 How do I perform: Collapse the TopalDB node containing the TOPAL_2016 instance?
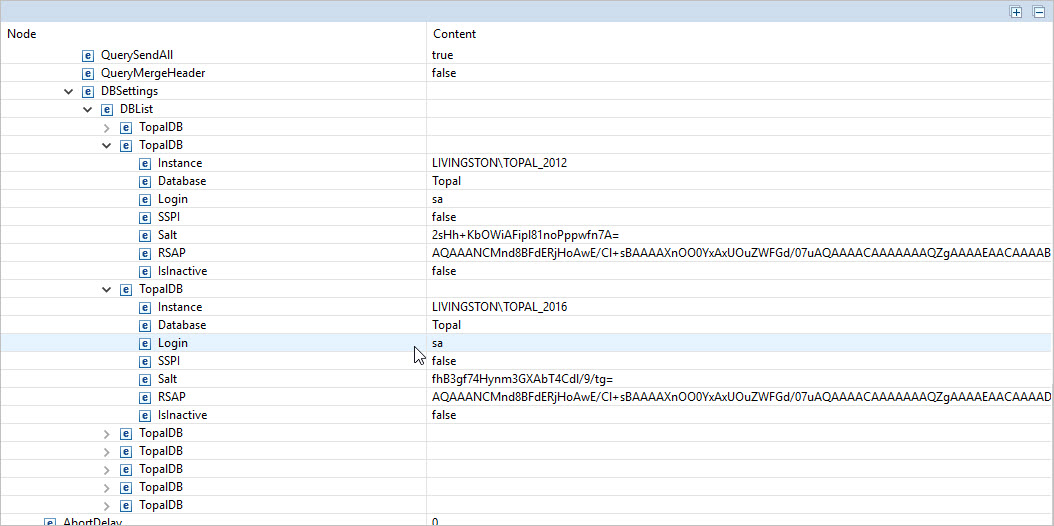pyautogui.click(x=107, y=289)
